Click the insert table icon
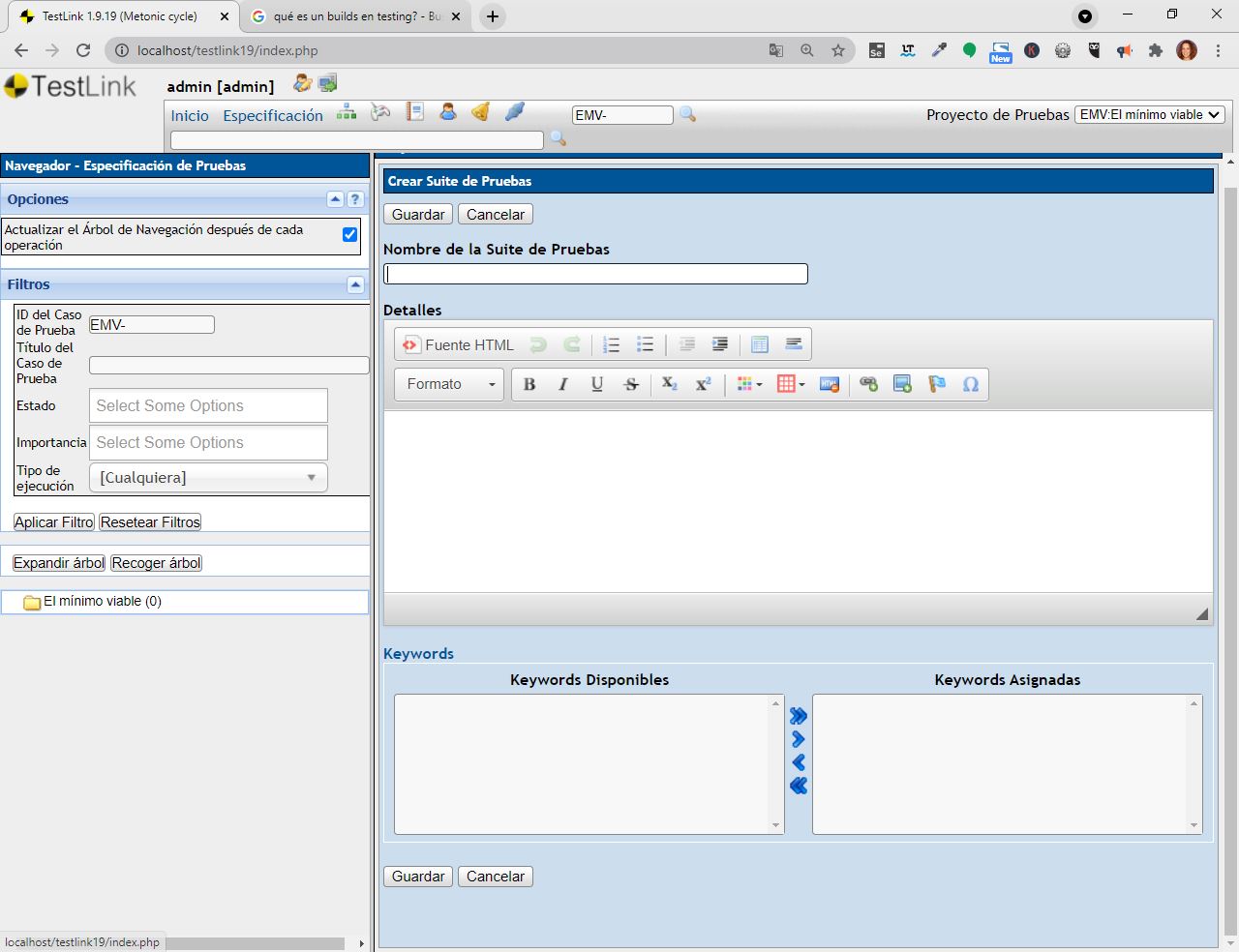 tap(790, 384)
